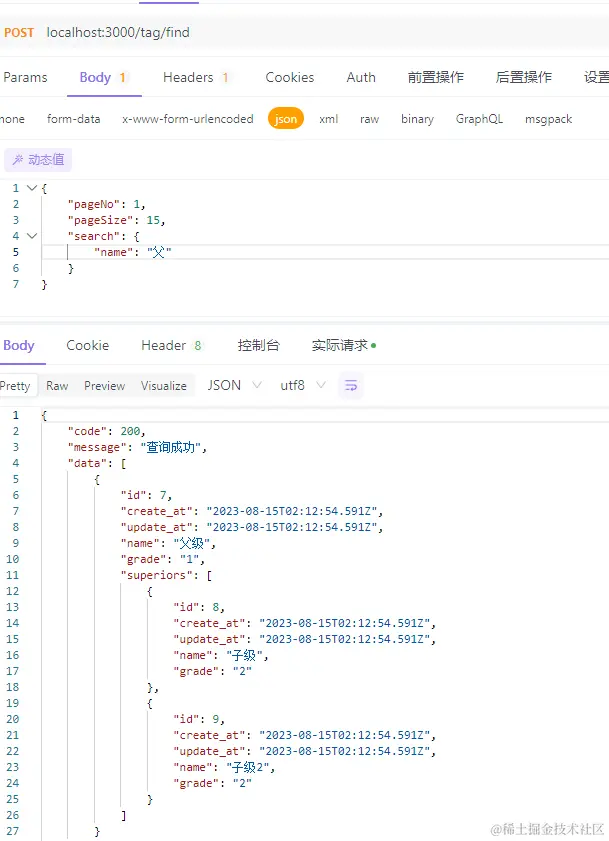Open the Cookies tab
Viewport: 609px width, 841px height.
coord(290,77)
